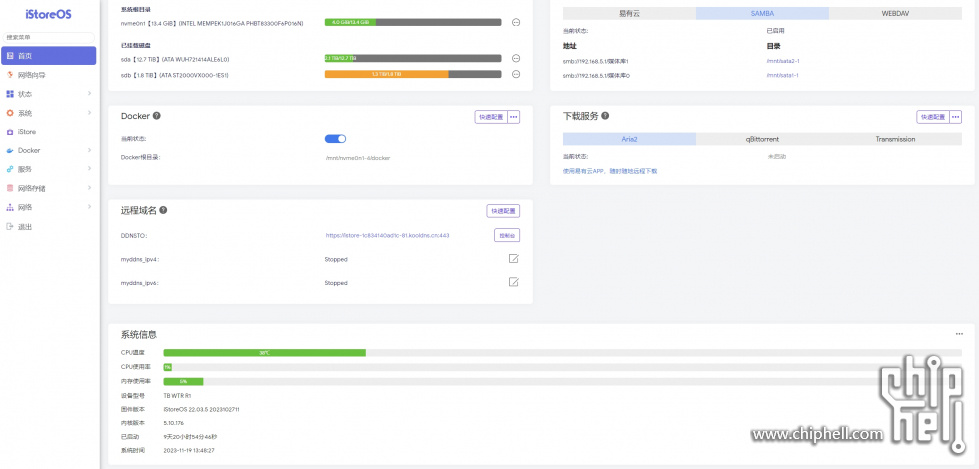
Task: Click the nvme0n1 usage bar
Action: coord(413,22)
